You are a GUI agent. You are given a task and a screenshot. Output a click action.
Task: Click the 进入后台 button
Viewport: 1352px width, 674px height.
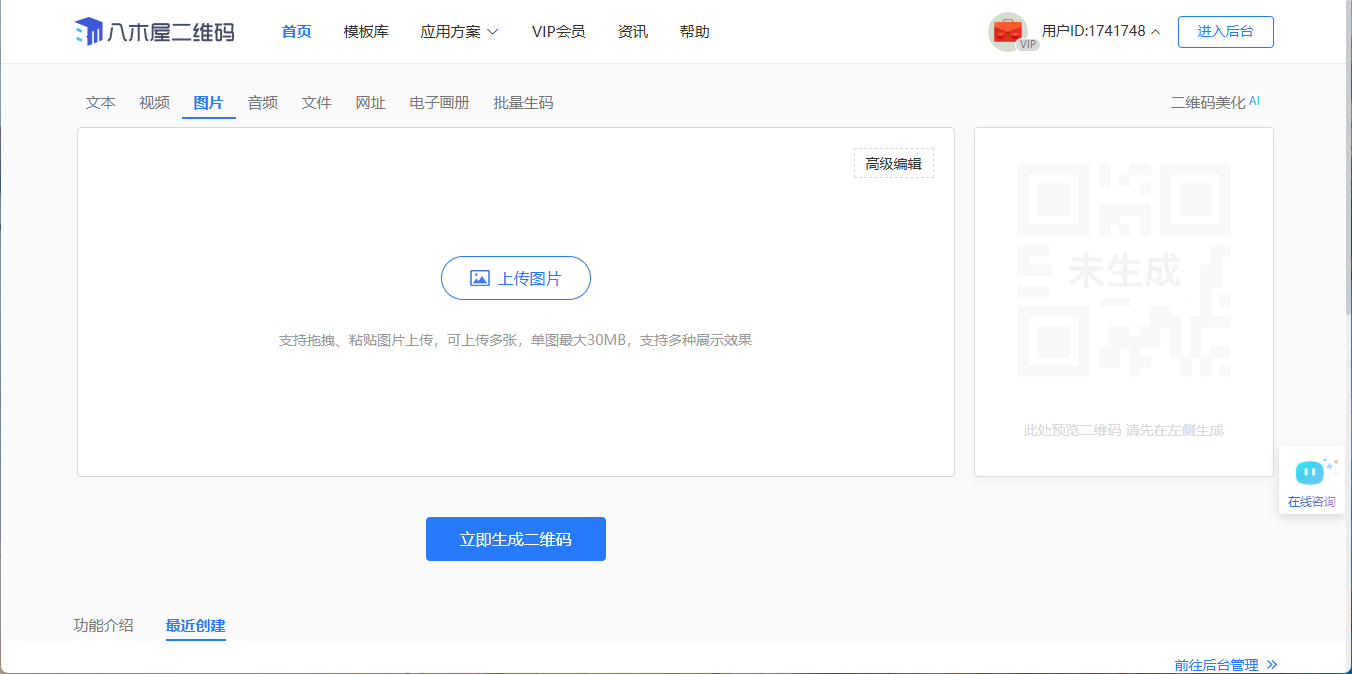(x=1225, y=32)
